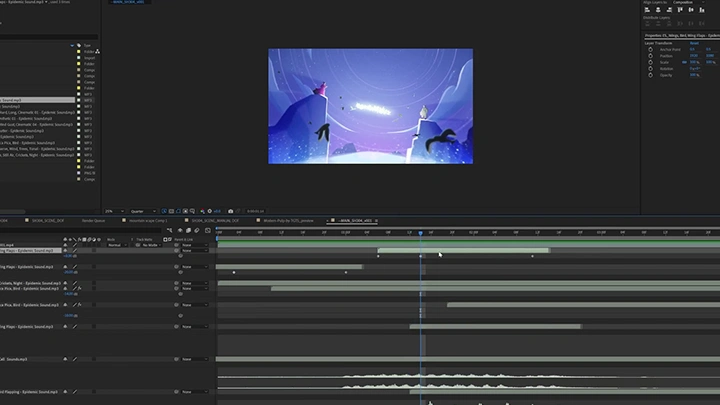The height and width of the screenshot is (405, 720).
Task: Toggle motion blur enable icon in timeline
Action: [197, 231]
